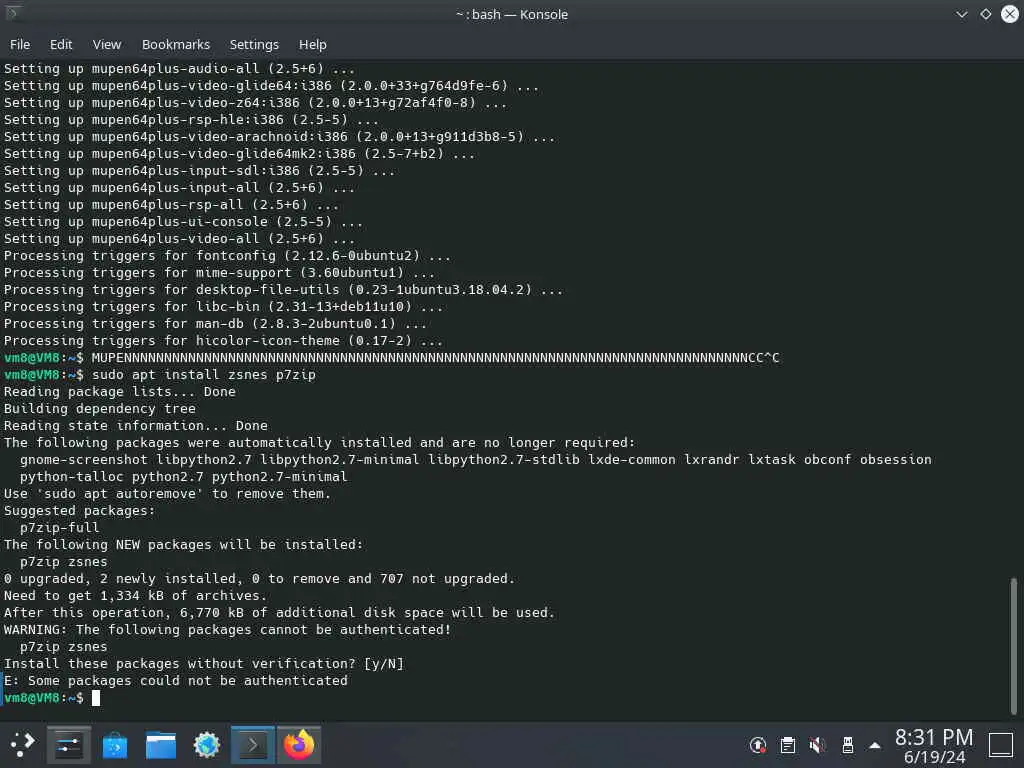Click the 'Use sudo apt autoremove' line
1024x768 pixels.
[167, 494]
